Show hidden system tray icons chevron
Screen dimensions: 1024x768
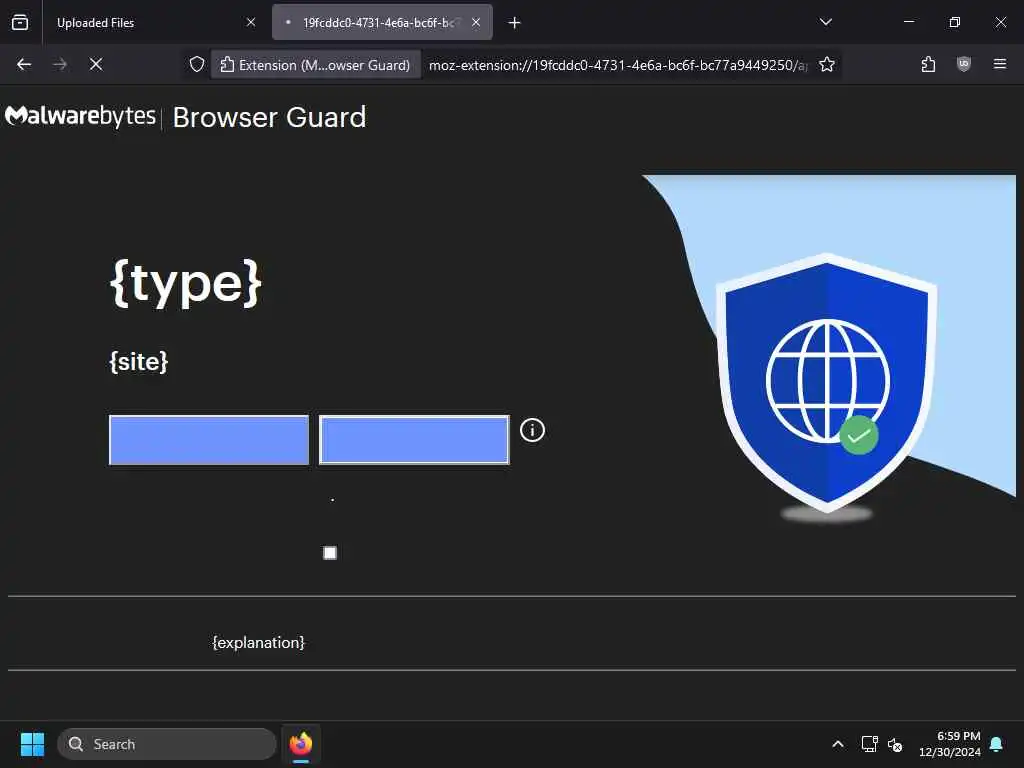[838, 744]
